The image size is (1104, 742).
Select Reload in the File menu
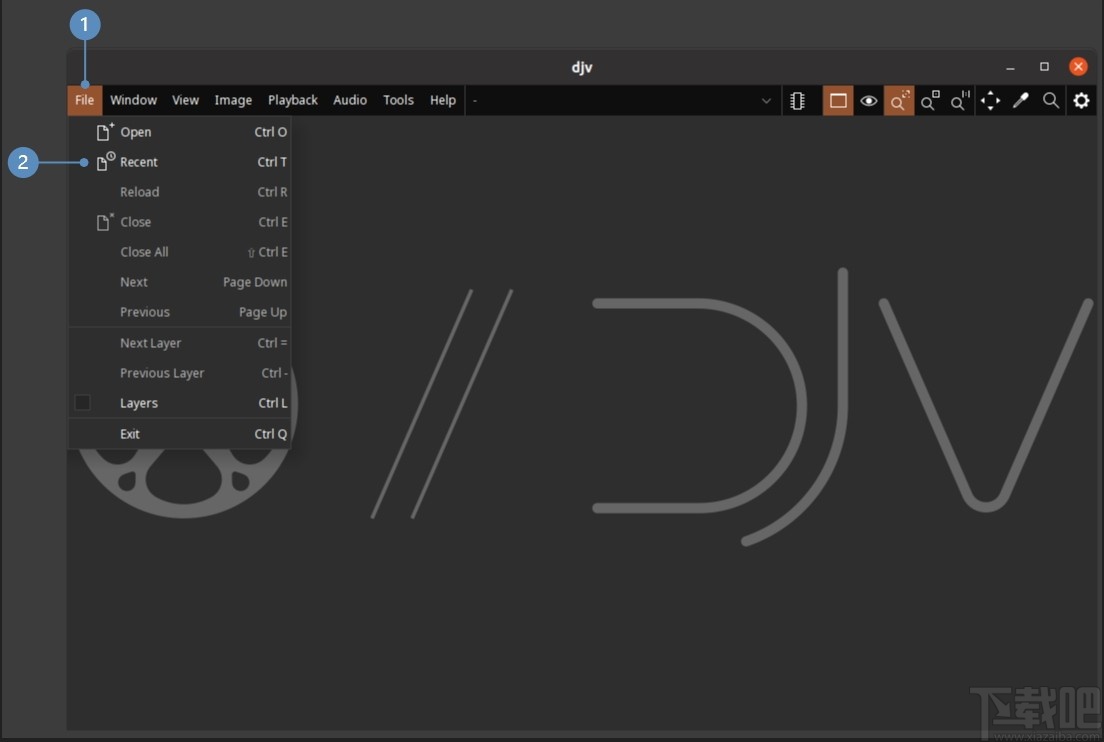coord(139,191)
